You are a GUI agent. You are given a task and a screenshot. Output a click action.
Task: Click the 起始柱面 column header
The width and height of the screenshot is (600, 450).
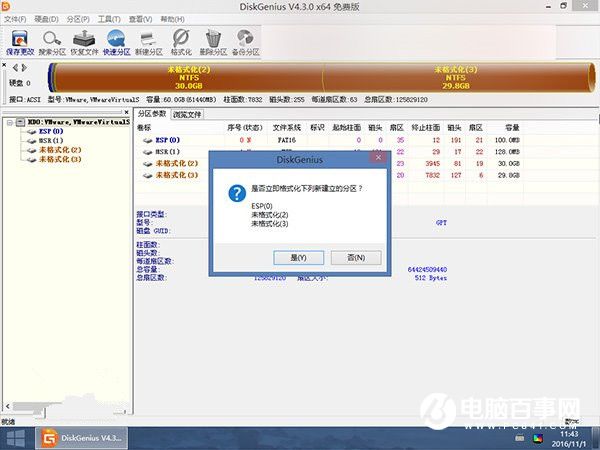point(346,128)
